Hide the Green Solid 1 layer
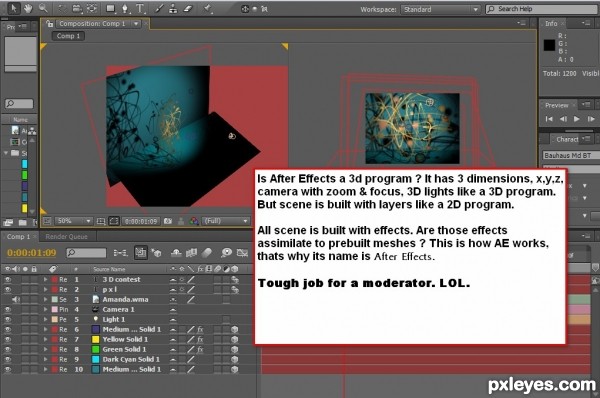Image resolution: width=600 pixels, height=398 pixels. tap(8, 349)
